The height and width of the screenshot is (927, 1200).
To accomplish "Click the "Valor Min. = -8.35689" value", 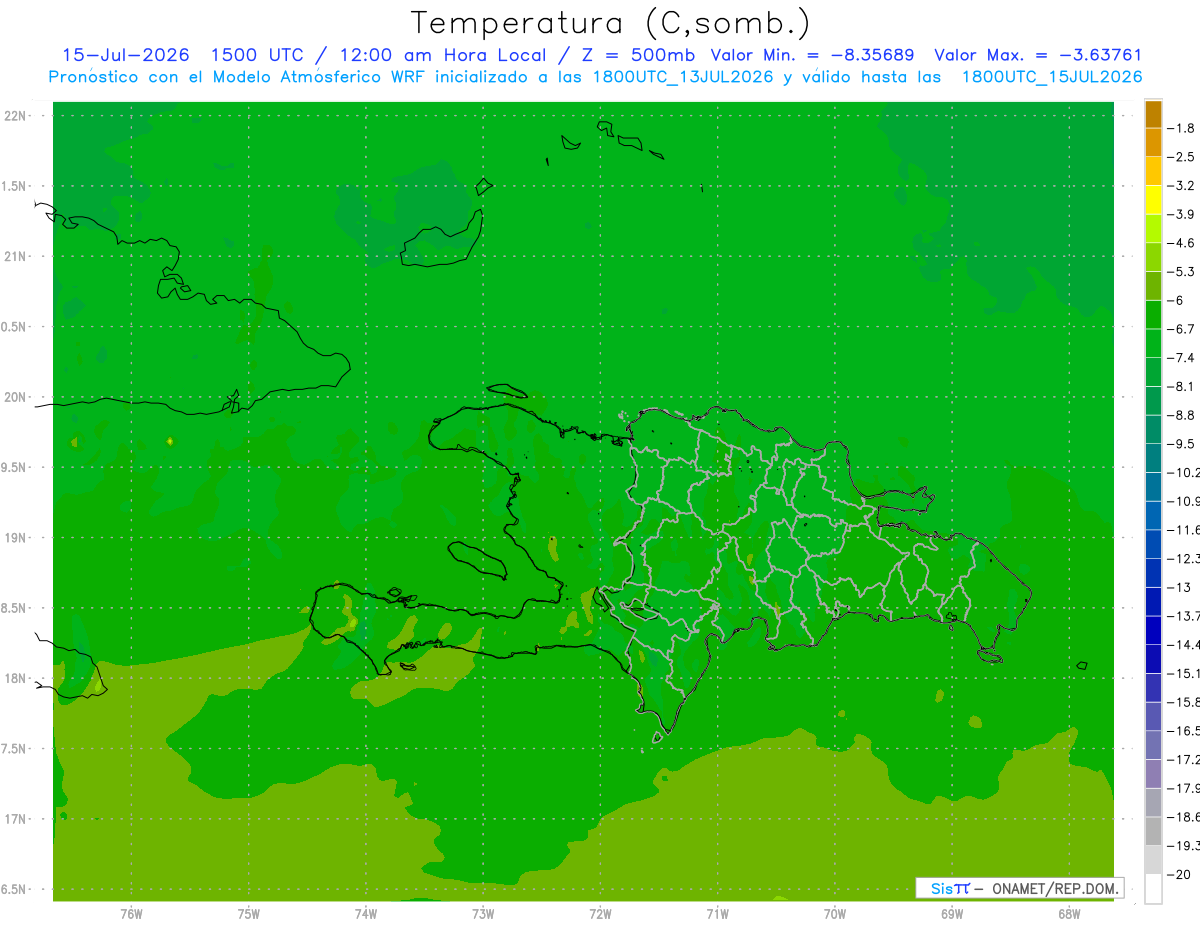I will (812, 55).
